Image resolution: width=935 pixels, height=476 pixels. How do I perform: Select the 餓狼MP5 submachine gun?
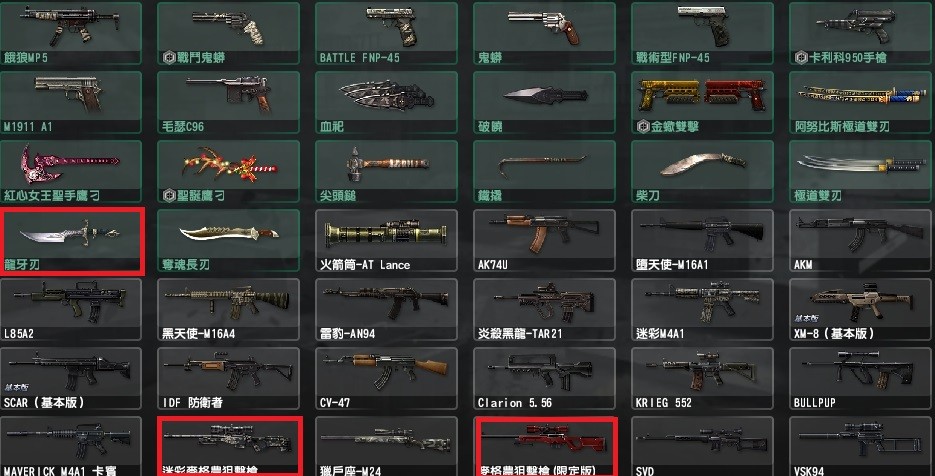click(70, 33)
